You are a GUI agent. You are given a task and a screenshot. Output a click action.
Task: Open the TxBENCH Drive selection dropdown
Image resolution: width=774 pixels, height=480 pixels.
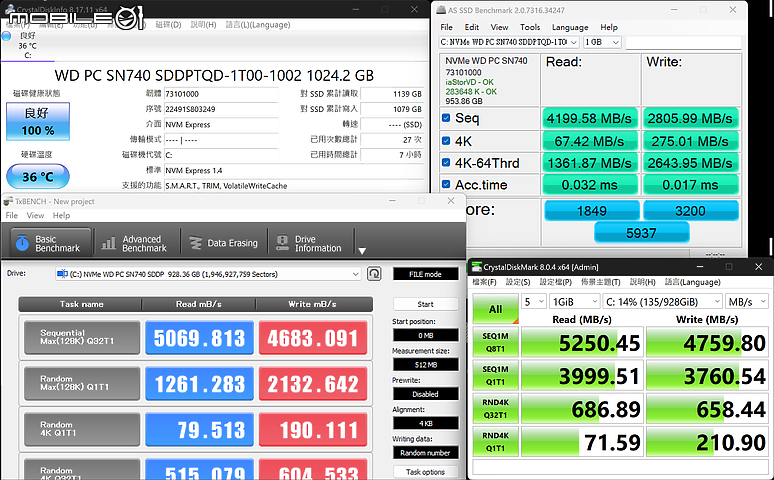tap(208, 274)
